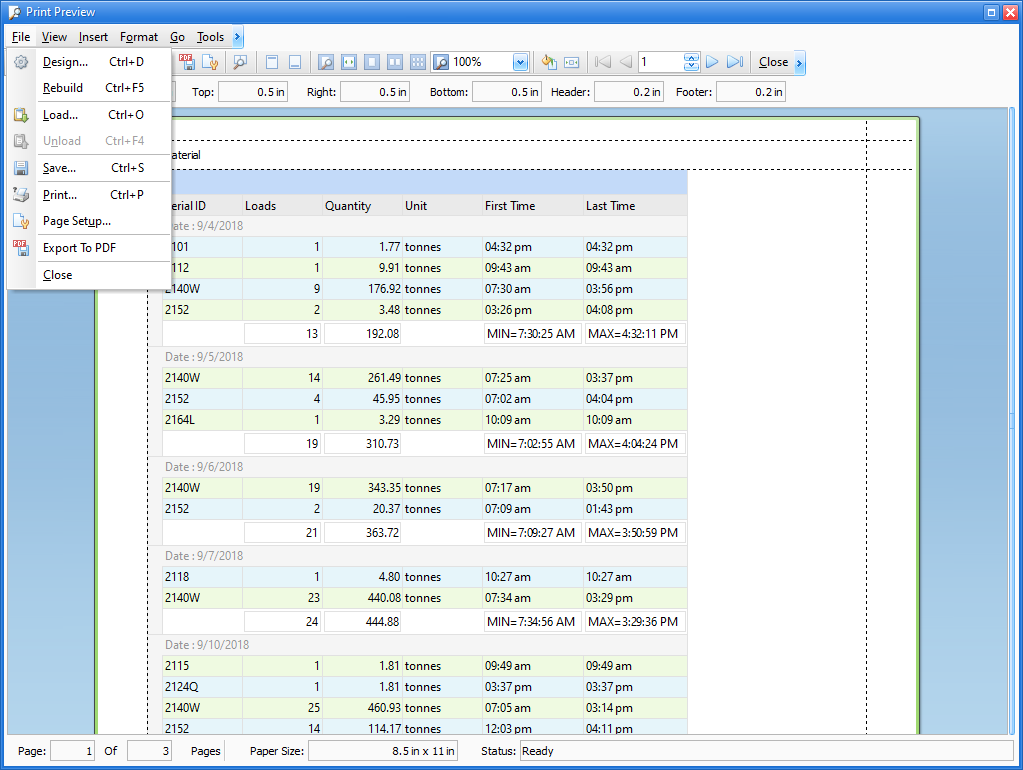The width and height of the screenshot is (1023, 770).
Task: Click the page number spinner arrows
Action: pos(691,62)
